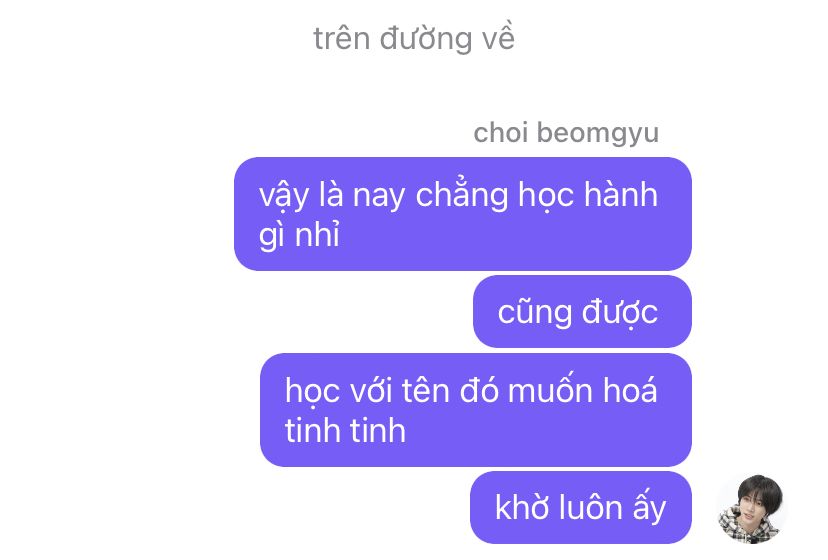Click the word 'choi' above the messages
Image resolution: width=828 pixels, height=560 pixels.
501,132
